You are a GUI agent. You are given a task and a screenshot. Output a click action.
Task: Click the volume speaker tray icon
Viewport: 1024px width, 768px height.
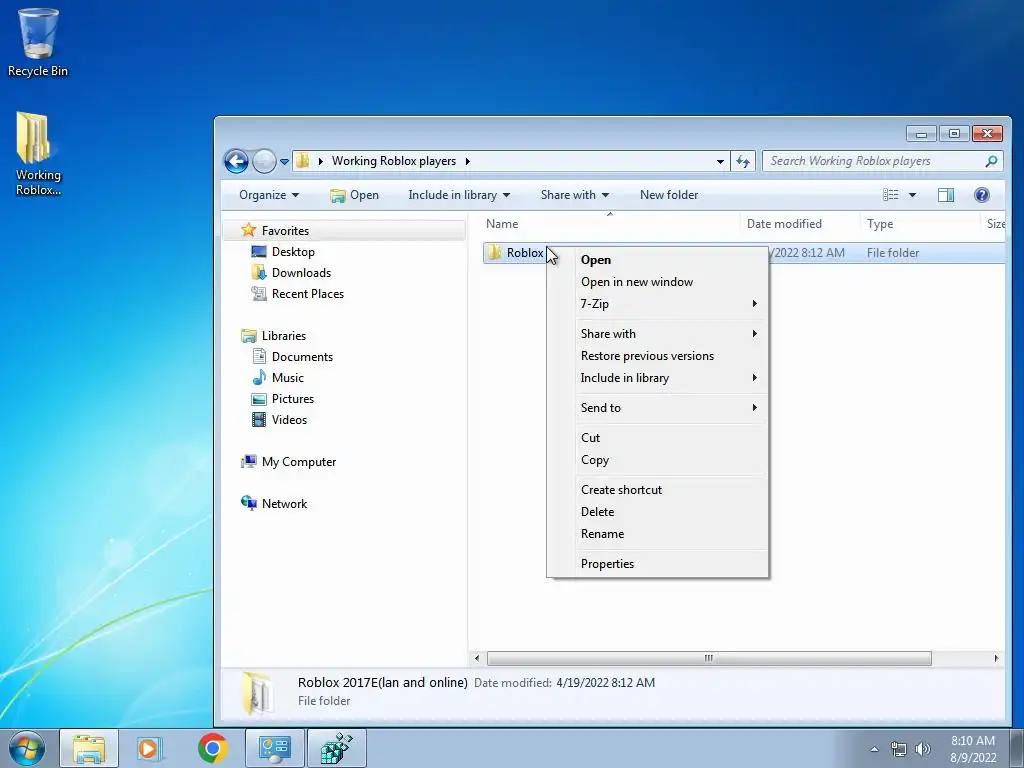click(x=923, y=749)
